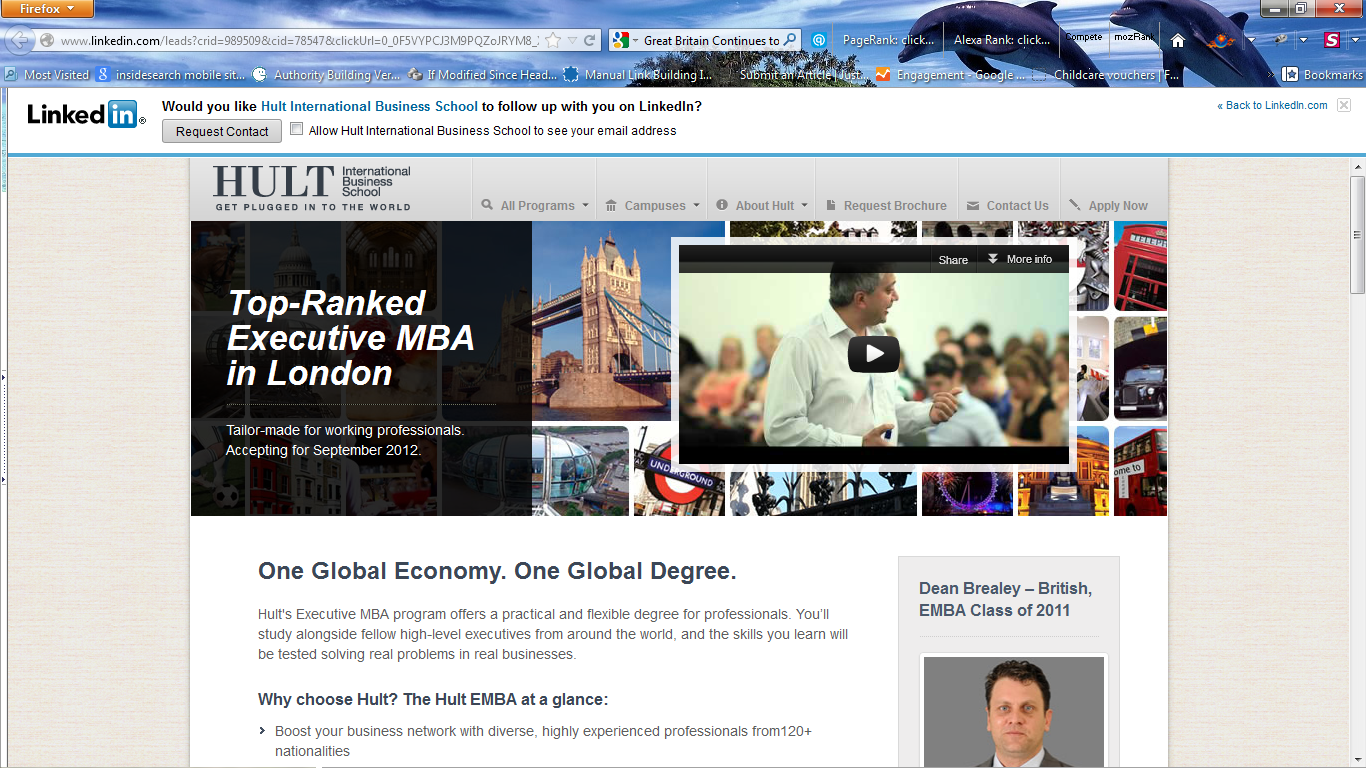Screen dimensions: 1366x768
Task: Open the Apply Now nav item
Action: click(1108, 205)
